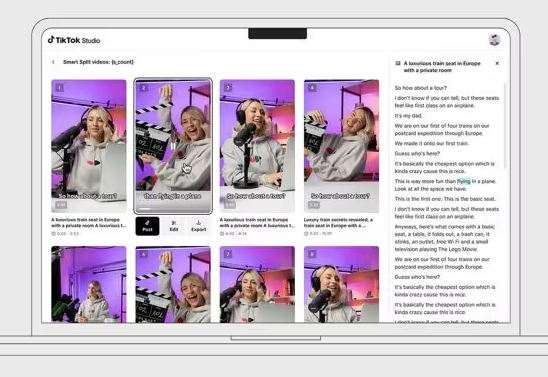The image size is (548, 377).
Task: Click the clock icon under clip 3
Action: (222, 233)
